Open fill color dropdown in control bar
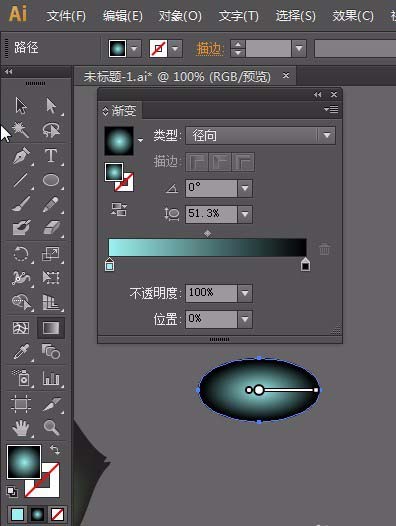 click(x=134, y=48)
